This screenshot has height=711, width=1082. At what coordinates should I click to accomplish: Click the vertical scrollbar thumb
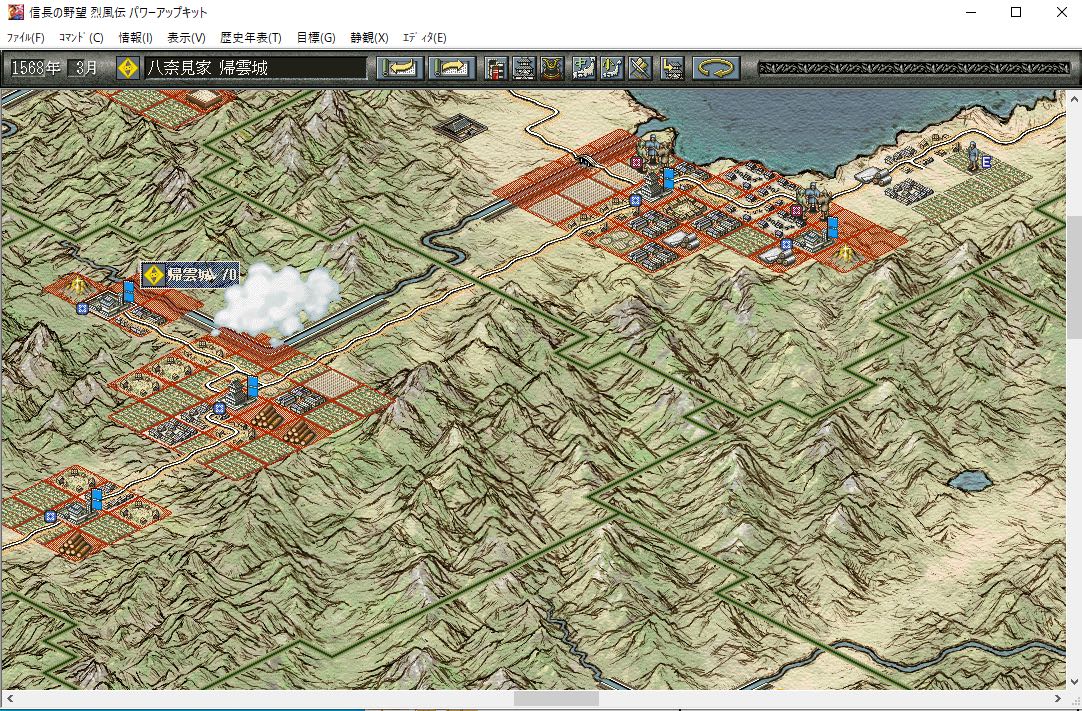[x=1074, y=276]
